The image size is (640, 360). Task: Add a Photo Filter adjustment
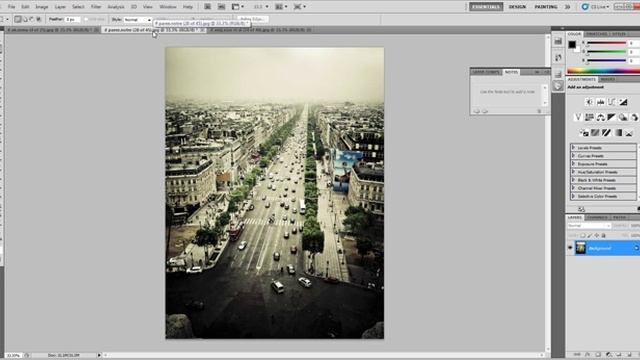click(x=623, y=118)
